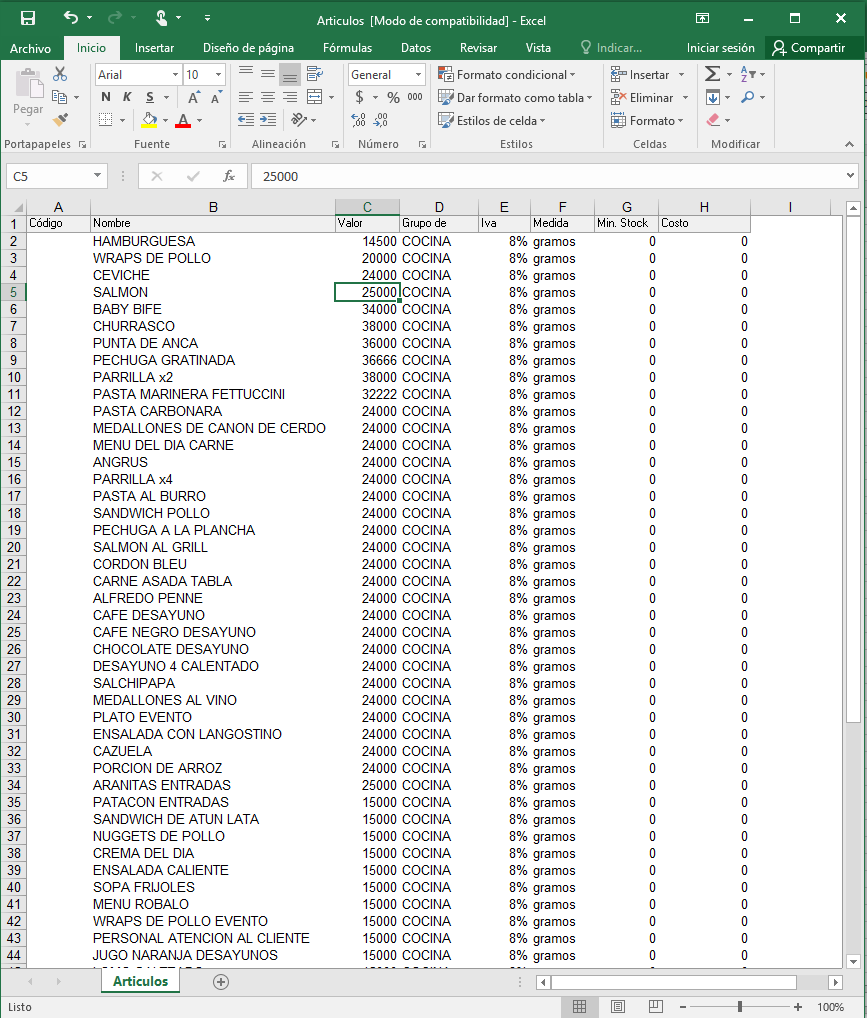The height and width of the screenshot is (1018, 867).
Task: Click the insert function fx icon
Action: pyautogui.click(x=229, y=176)
